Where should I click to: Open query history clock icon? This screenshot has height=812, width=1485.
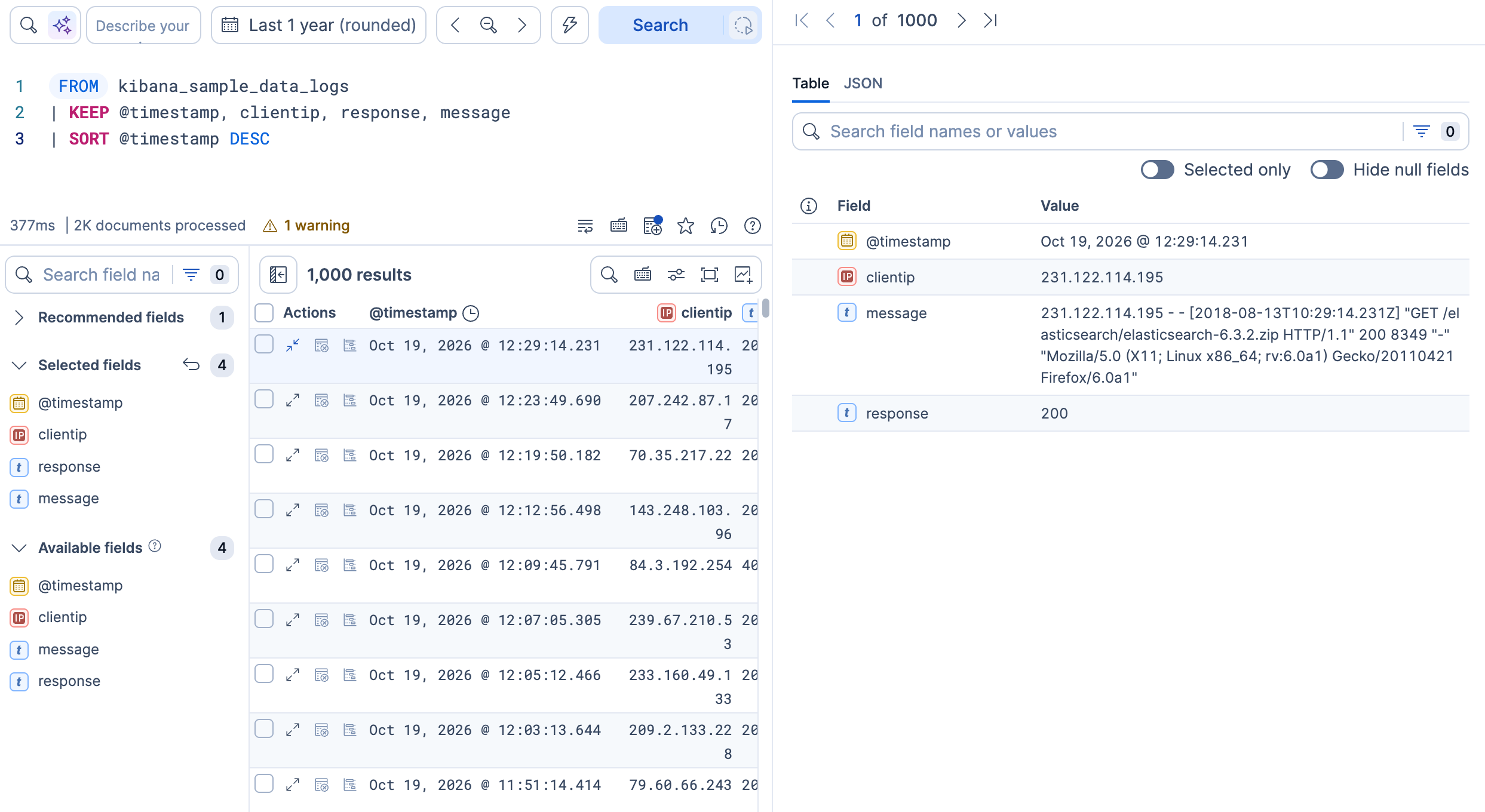click(719, 226)
